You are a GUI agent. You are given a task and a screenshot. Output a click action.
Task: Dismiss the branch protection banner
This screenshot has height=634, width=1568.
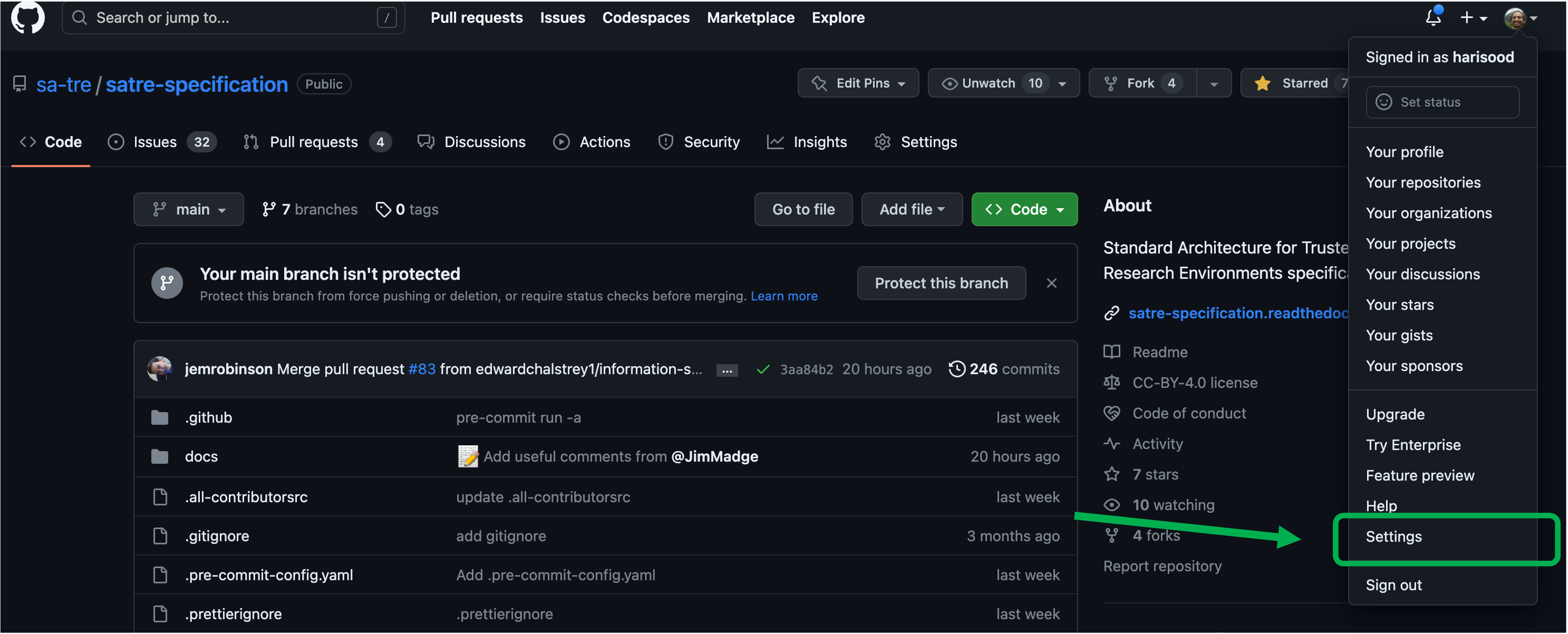tap(1051, 283)
